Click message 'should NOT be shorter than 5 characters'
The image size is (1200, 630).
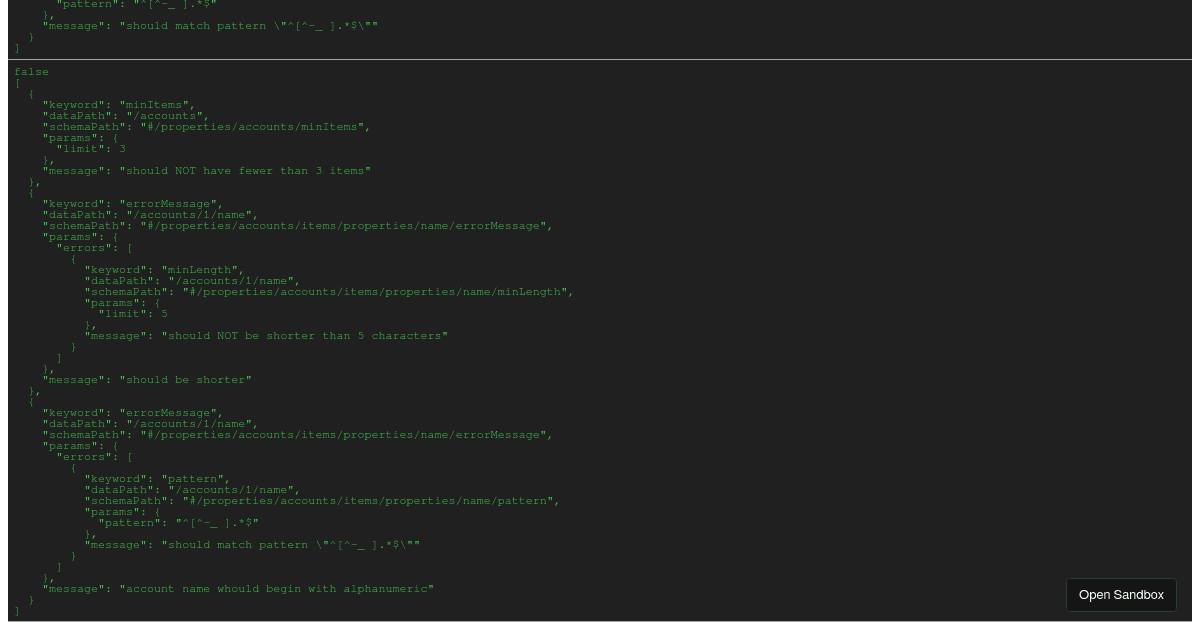(x=266, y=336)
